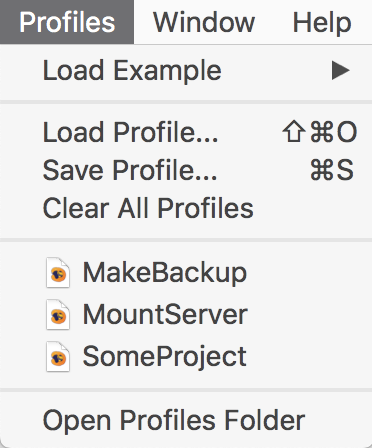
Task: Click the separator line above MakeBackup
Action: [x=186, y=240]
